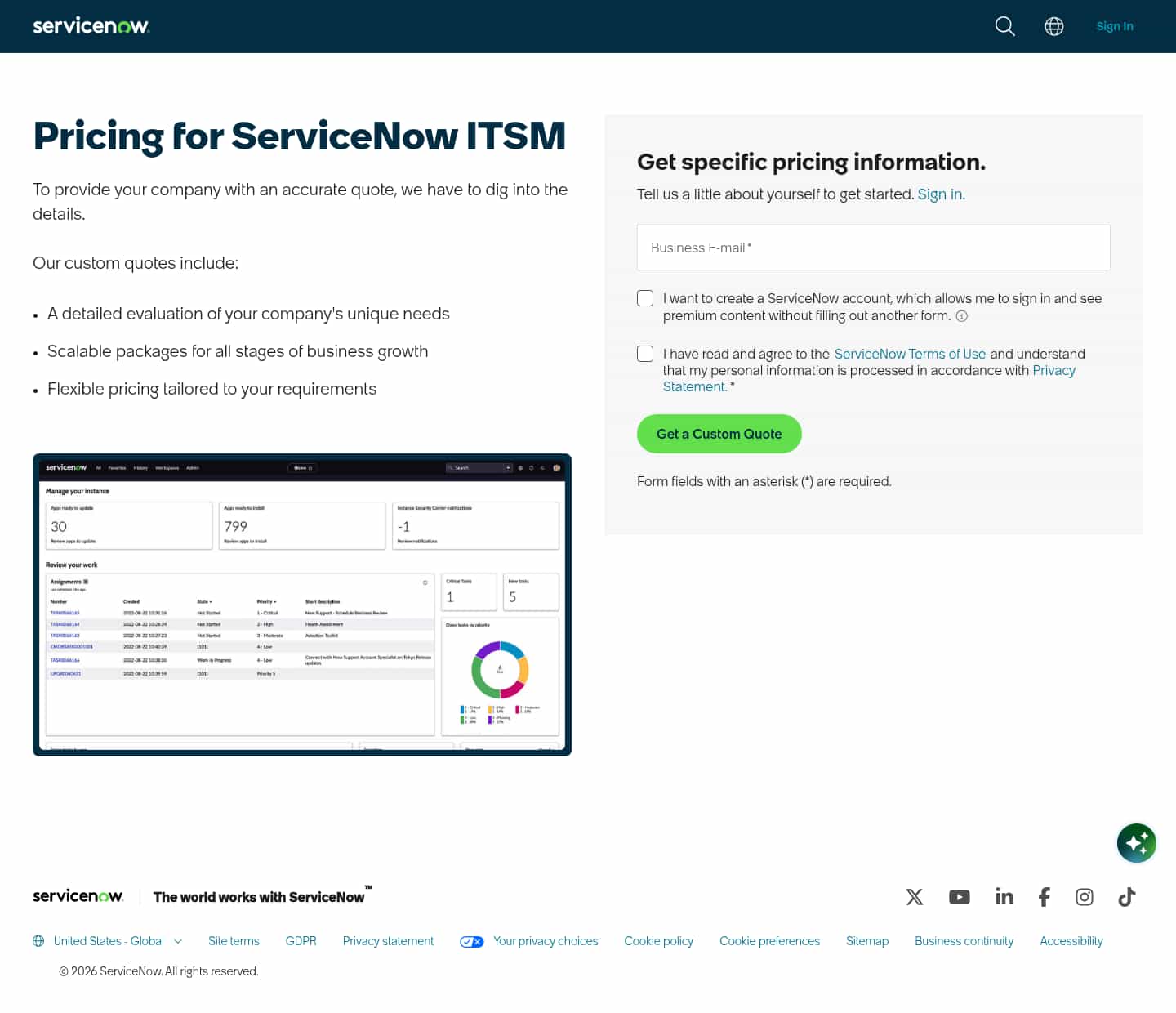Open the Cookie policy footer link
The height and width of the screenshot is (1013, 1176).
[659, 941]
